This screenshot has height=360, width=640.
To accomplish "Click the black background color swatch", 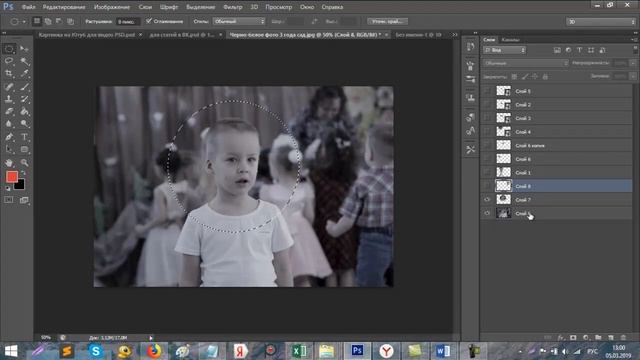I will tap(20, 186).
